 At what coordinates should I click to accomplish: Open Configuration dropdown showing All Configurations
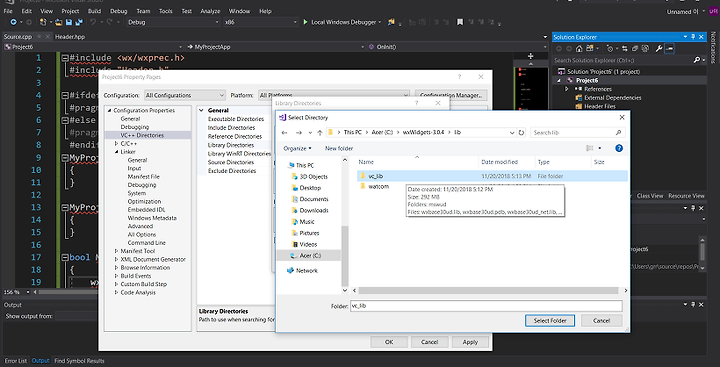coord(185,96)
